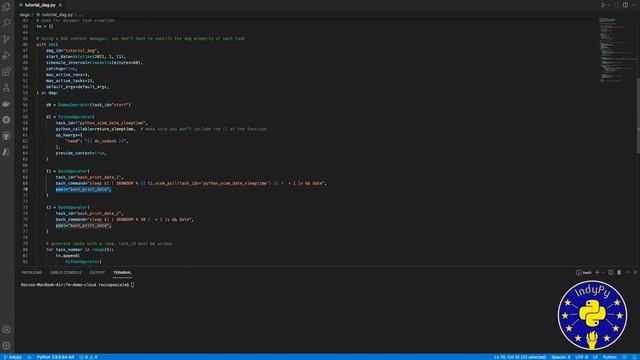The width and height of the screenshot is (640, 360).
Task: Open the Testing flask view
Action: (x=6, y=87)
